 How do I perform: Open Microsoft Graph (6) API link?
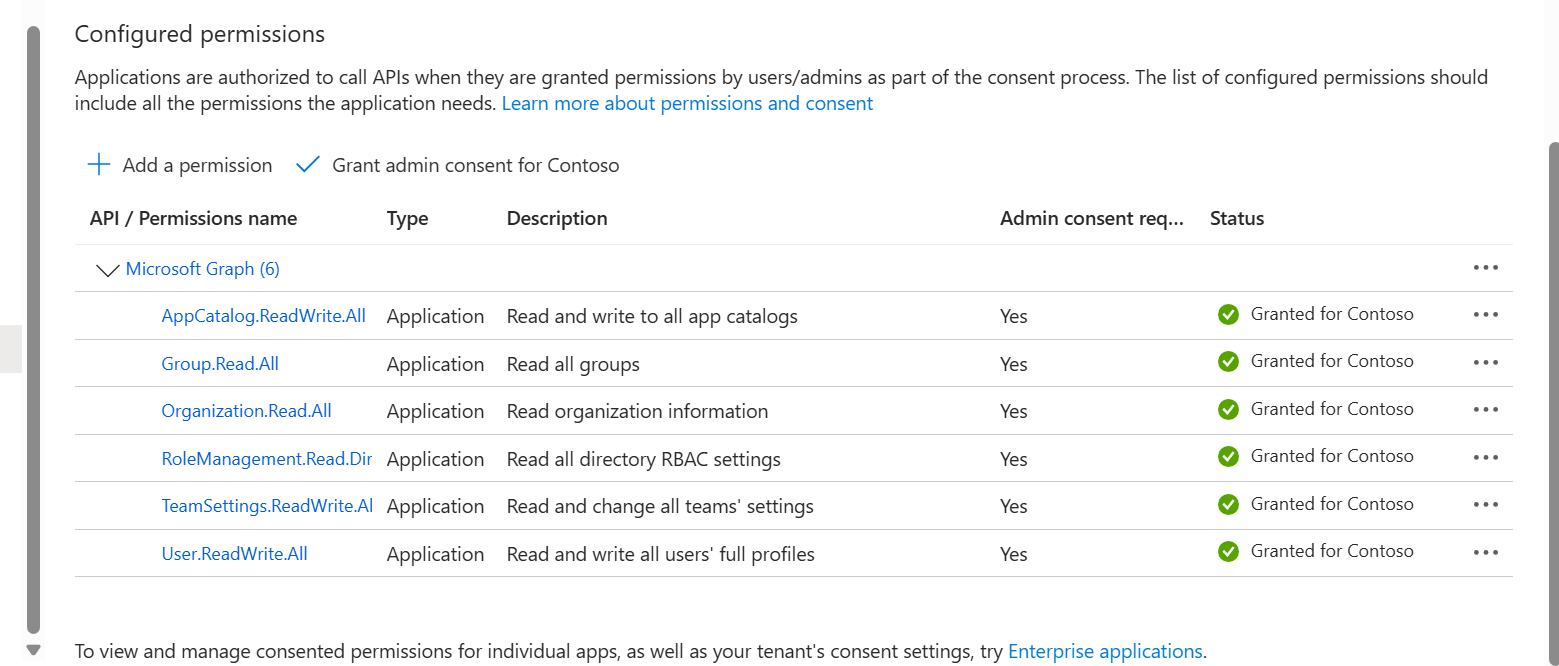click(202, 269)
